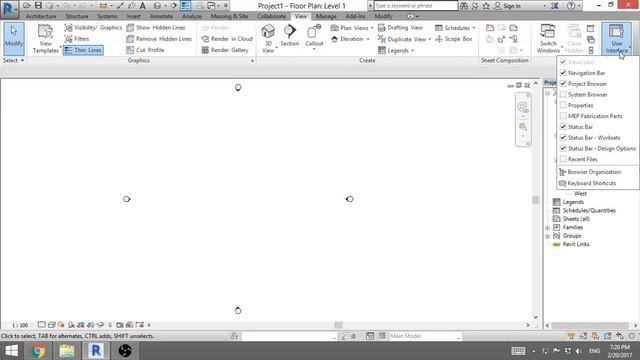Switch to Structure tab
Image resolution: width=640 pixels, height=360 pixels.
pos(77,16)
